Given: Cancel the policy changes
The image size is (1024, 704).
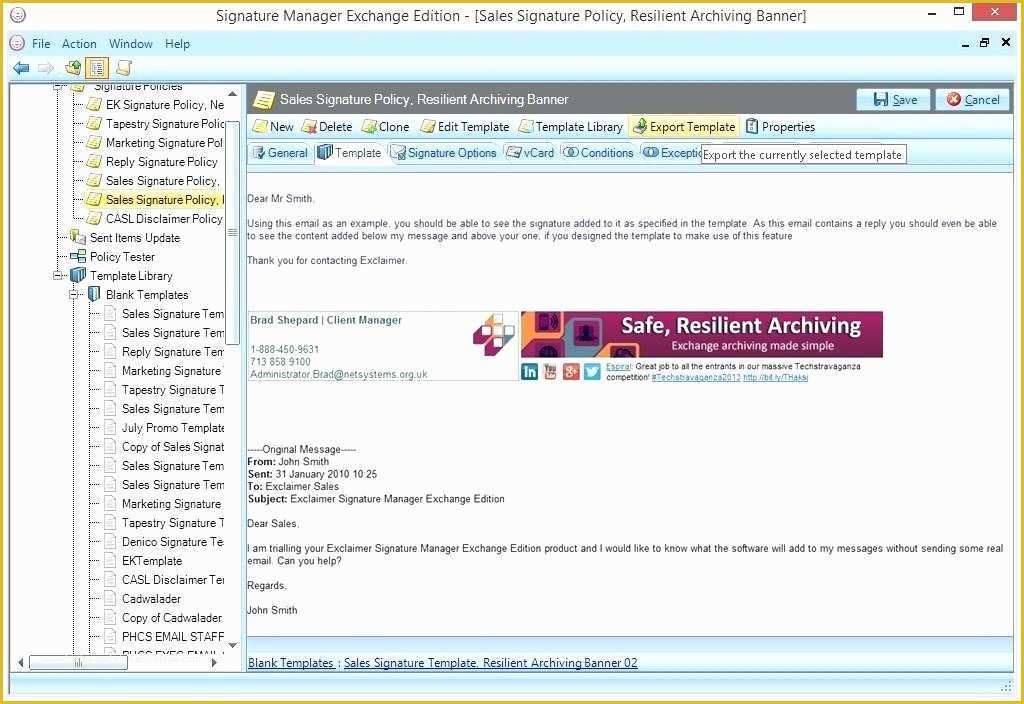Looking at the screenshot, I should tap(972, 99).
